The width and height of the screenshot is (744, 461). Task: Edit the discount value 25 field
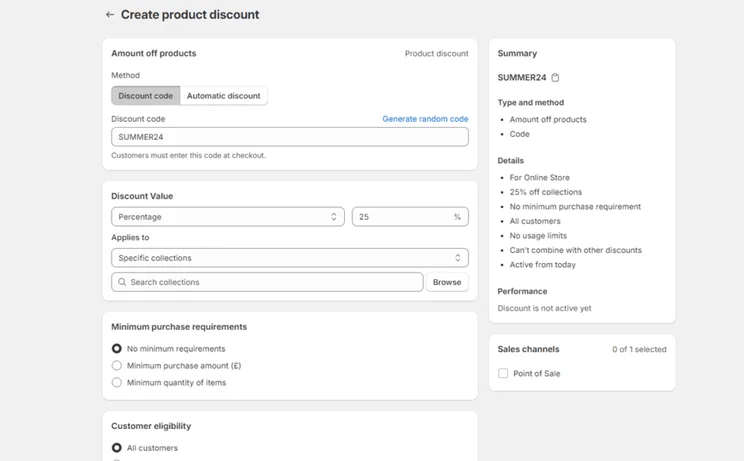click(x=410, y=217)
